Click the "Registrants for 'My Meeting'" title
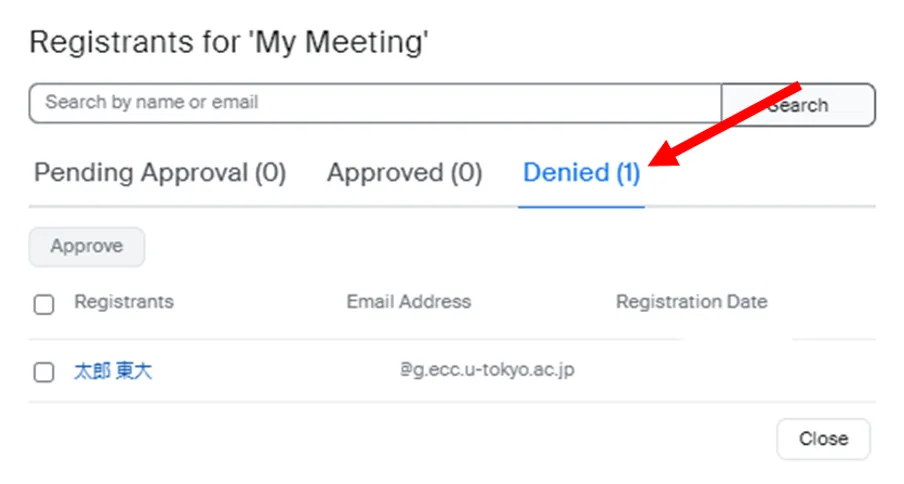 (229, 43)
